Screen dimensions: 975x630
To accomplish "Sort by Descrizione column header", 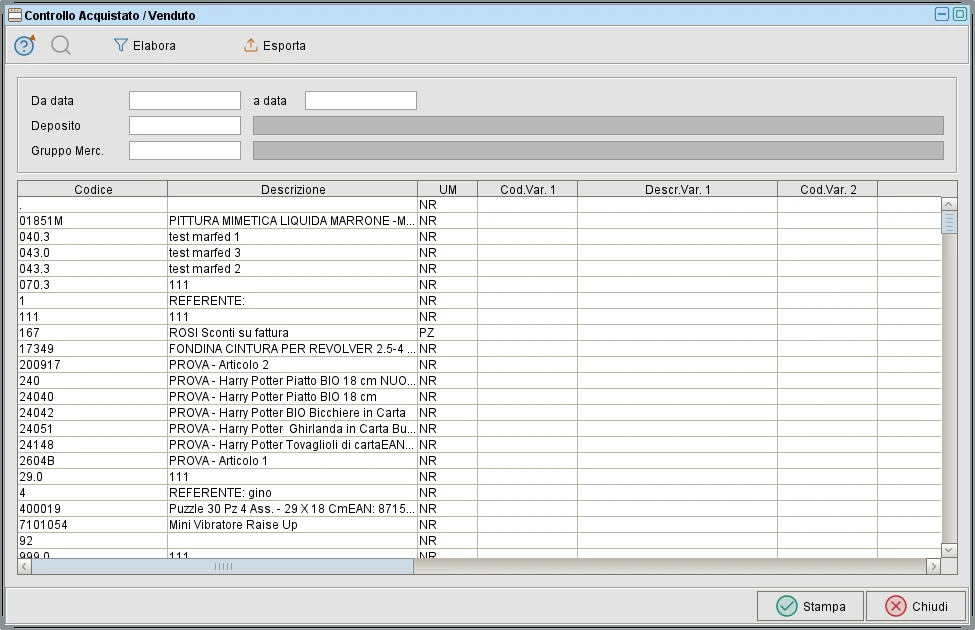I will [x=292, y=189].
